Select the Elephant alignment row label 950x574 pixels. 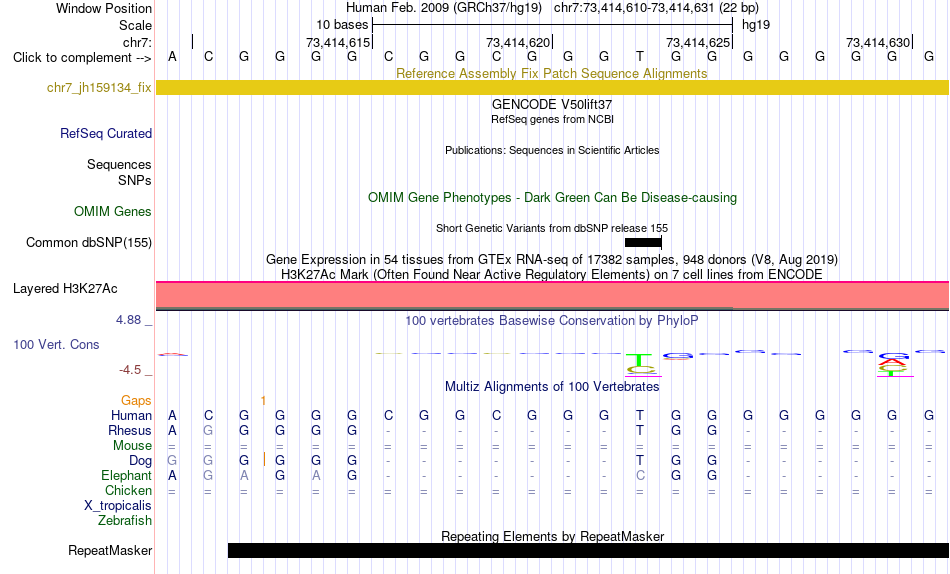[x=126, y=475]
